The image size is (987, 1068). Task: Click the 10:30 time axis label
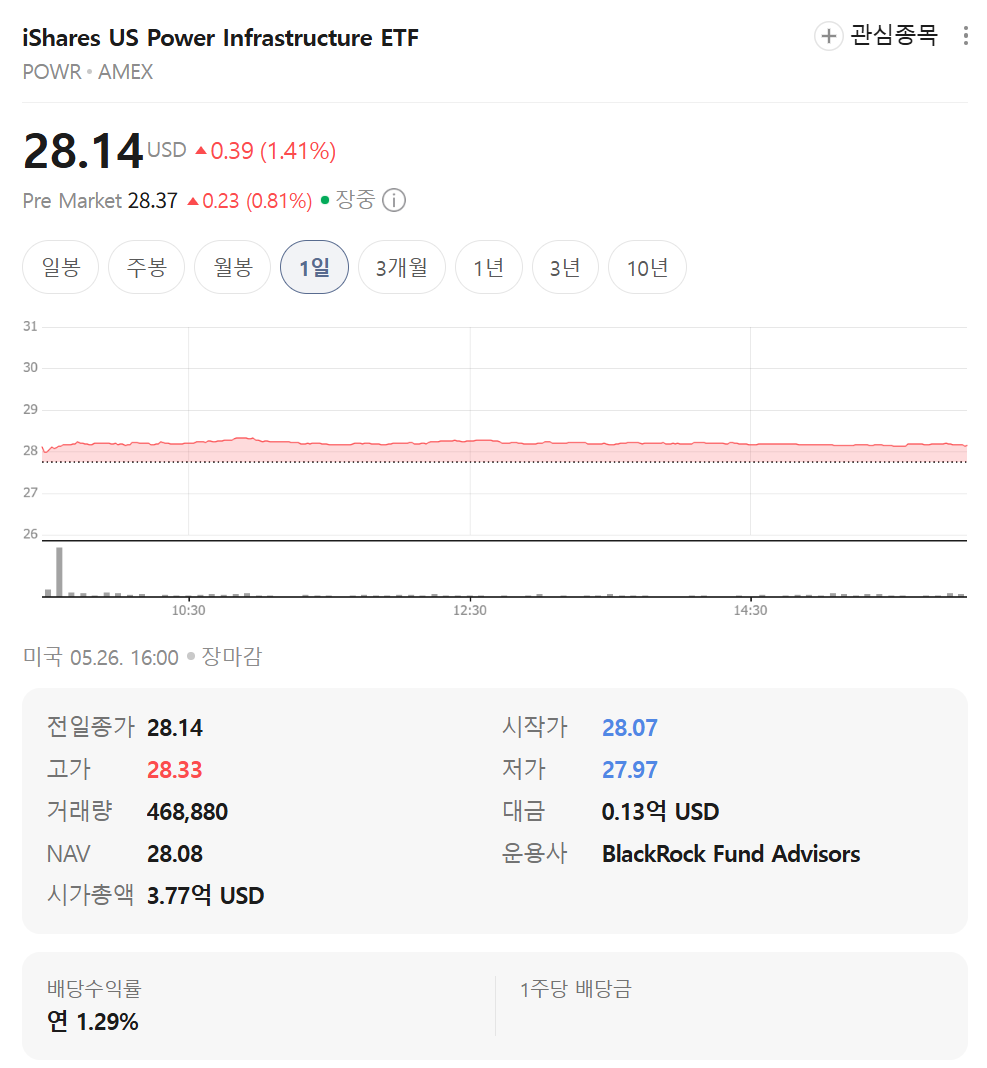189,610
